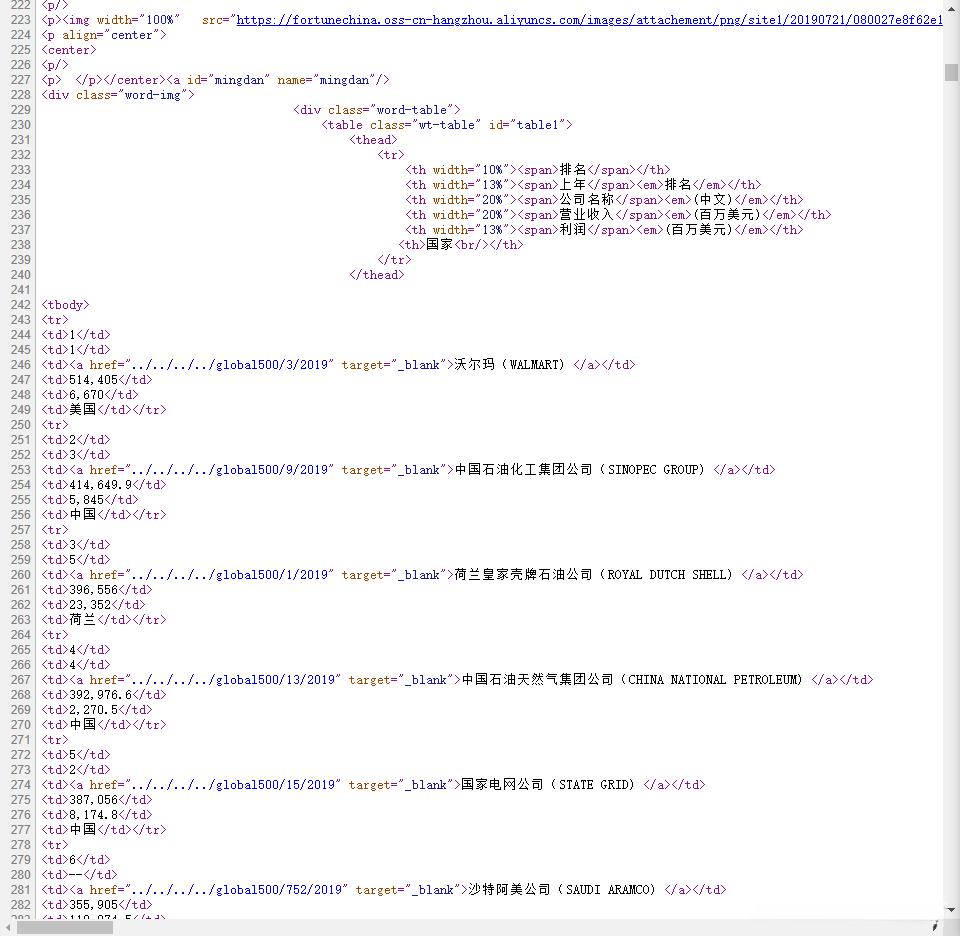Click the <p align="center"> tag on line 224
The height and width of the screenshot is (936, 960).
[103, 35]
